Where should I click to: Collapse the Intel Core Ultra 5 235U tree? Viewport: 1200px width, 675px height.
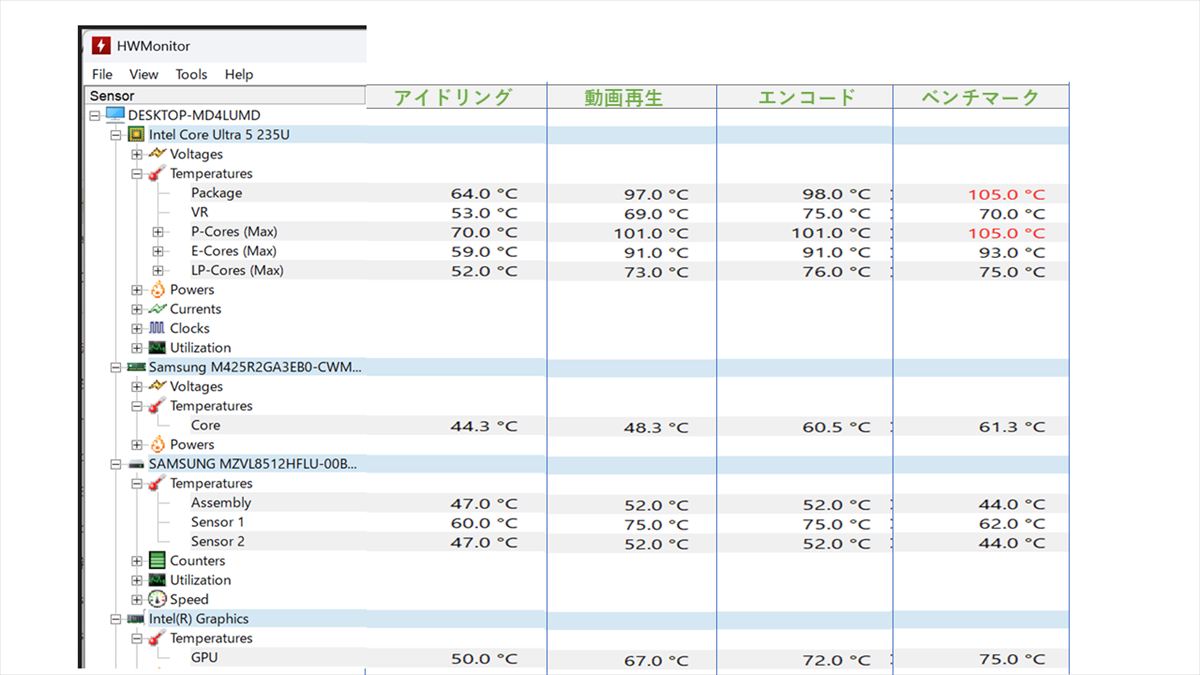tap(116, 135)
